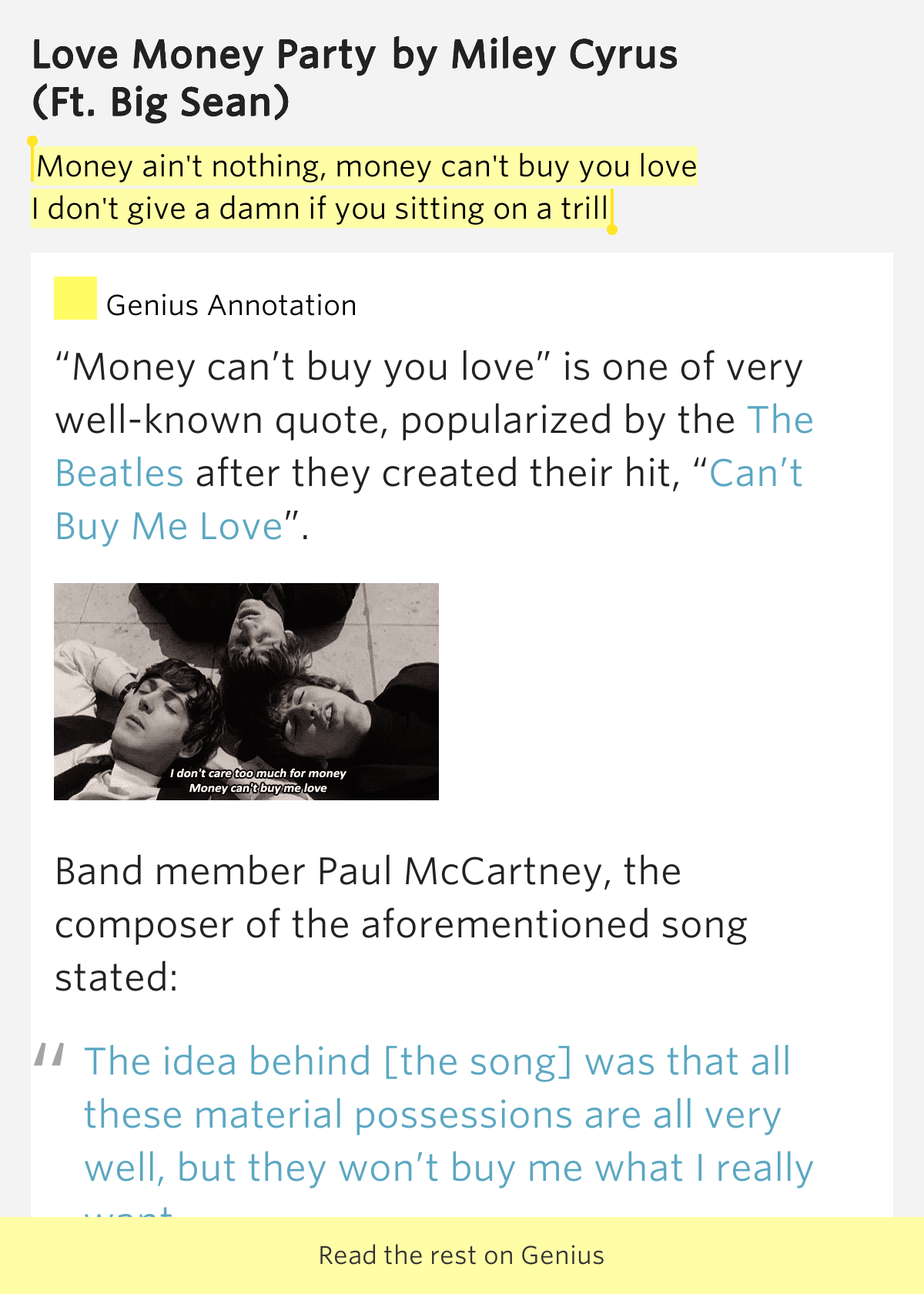
Task: Click the GIF caption 'Money can't buy me love'
Action: pyautogui.click(x=258, y=788)
